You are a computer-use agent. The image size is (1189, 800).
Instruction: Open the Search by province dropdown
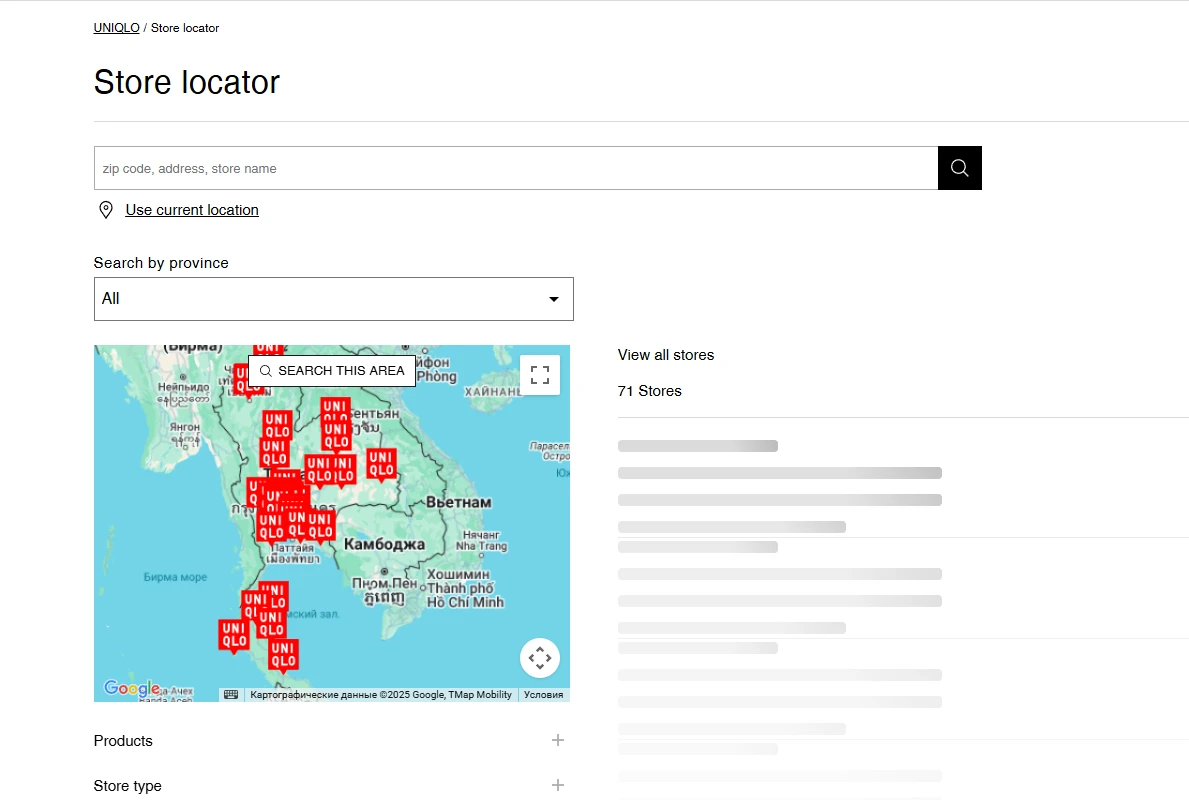click(x=333, y=299)
